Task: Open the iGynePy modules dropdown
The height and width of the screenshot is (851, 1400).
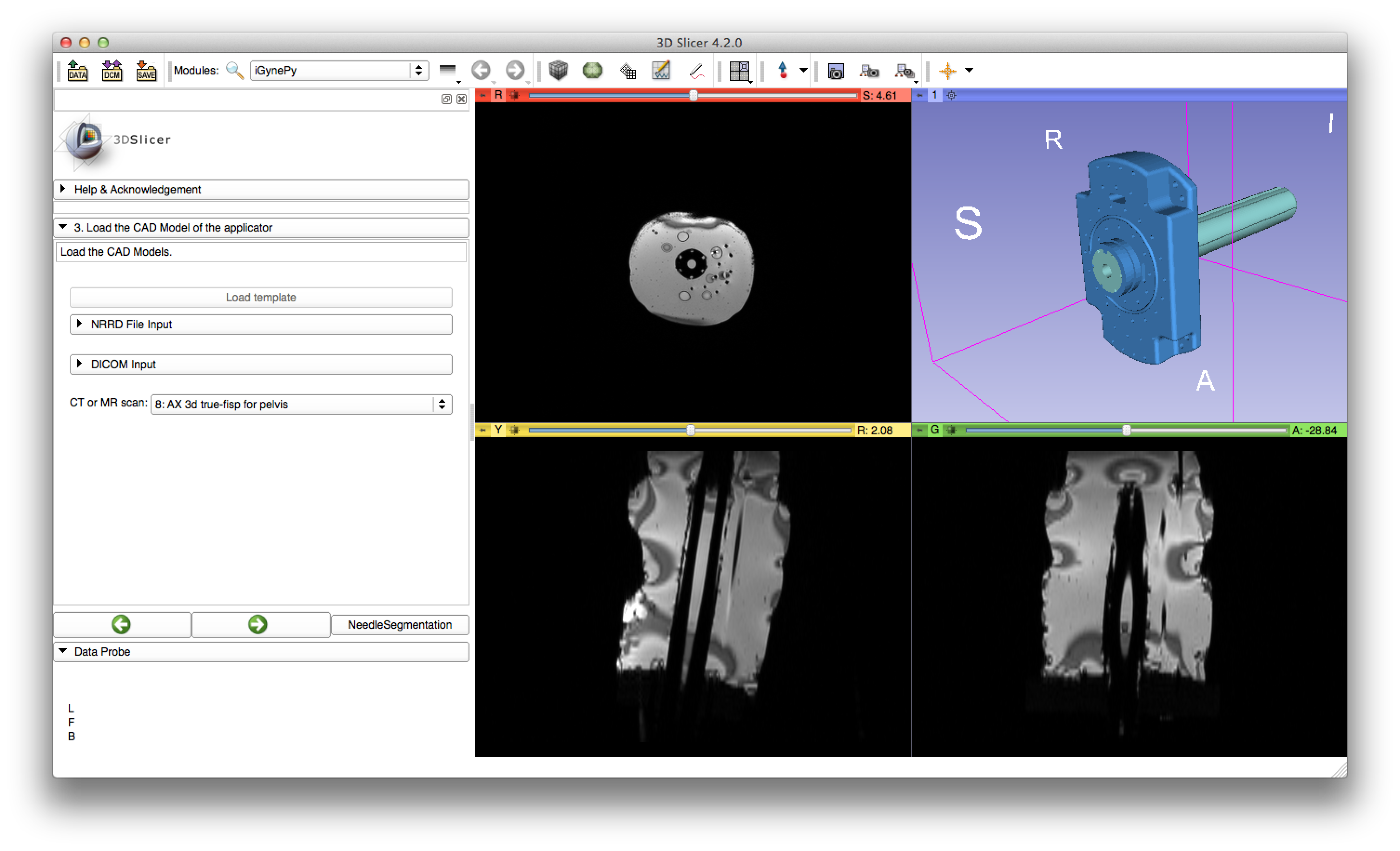Action: 339,71
